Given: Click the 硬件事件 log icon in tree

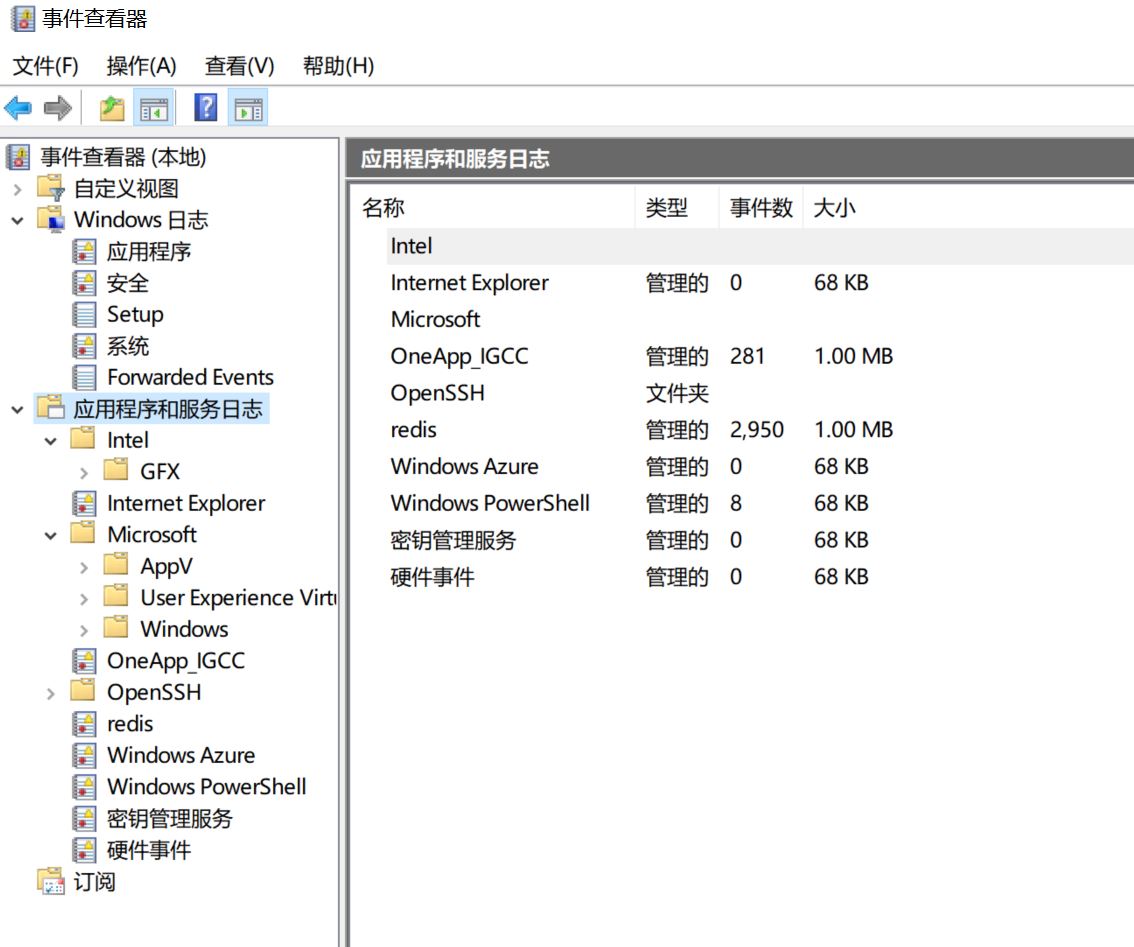Looking at the screenshot, I should (x=85, y=850).
